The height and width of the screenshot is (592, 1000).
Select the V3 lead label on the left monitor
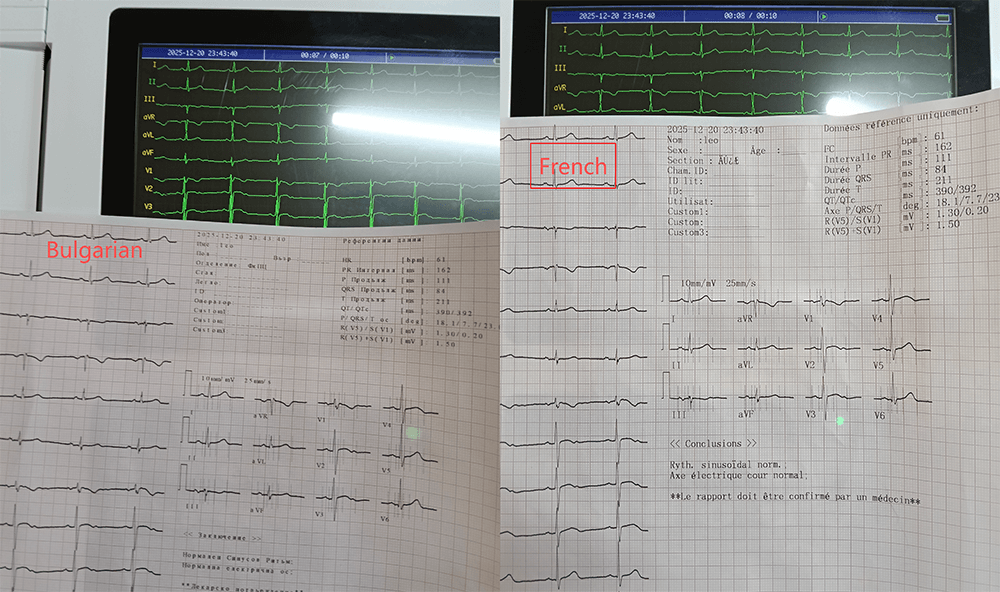(x=148, y=206)
